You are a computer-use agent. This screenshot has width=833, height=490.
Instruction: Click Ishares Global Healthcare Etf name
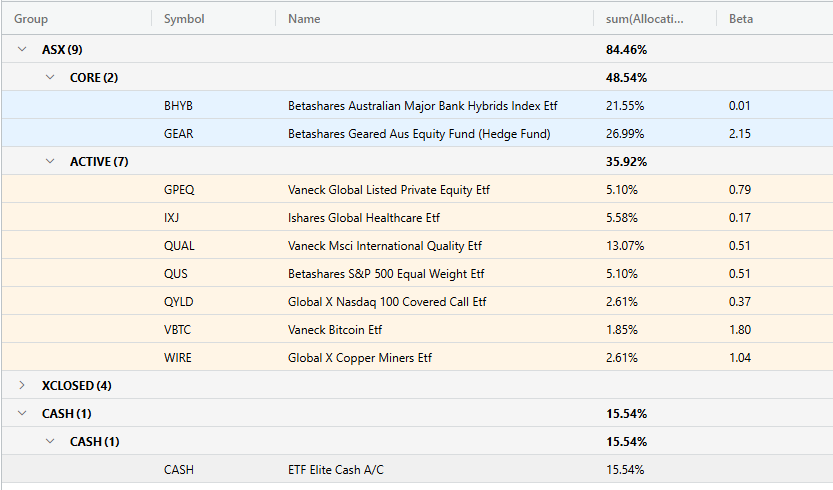click(364, 218)
